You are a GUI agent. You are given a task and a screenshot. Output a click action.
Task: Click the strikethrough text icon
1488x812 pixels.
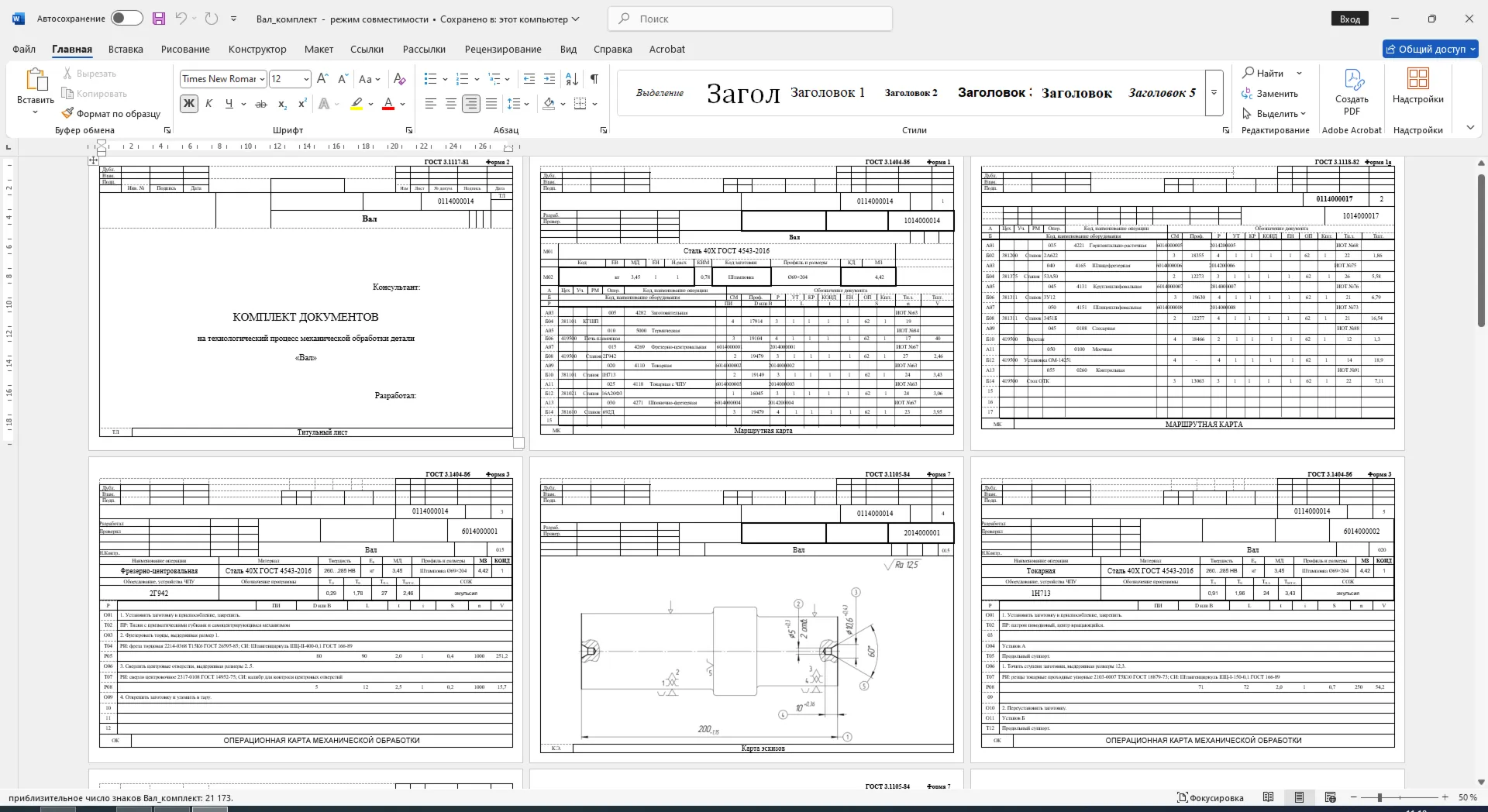click(x=261, y=104)
